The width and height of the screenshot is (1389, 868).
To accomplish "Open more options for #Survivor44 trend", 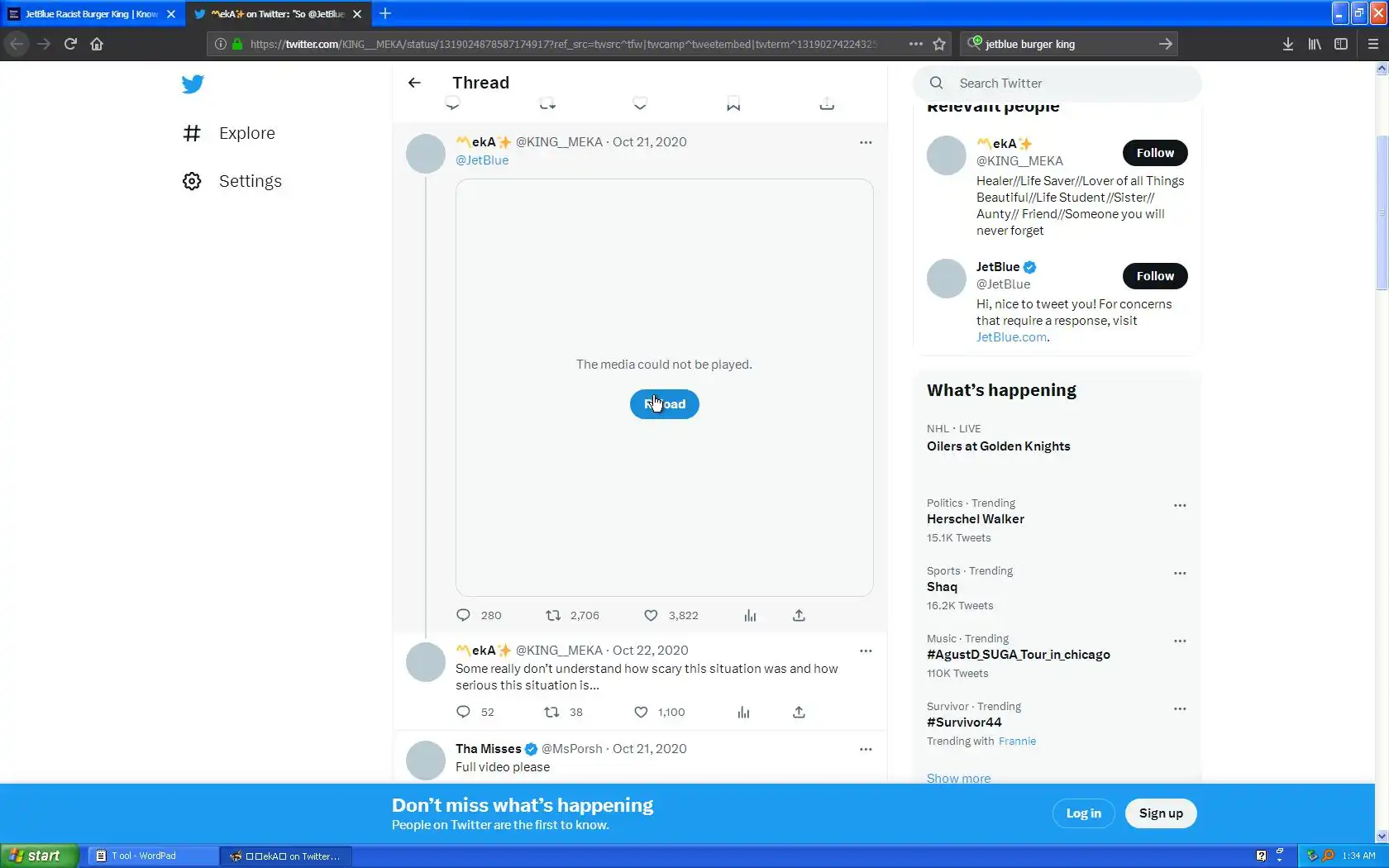I will [x=1180, y=708].
